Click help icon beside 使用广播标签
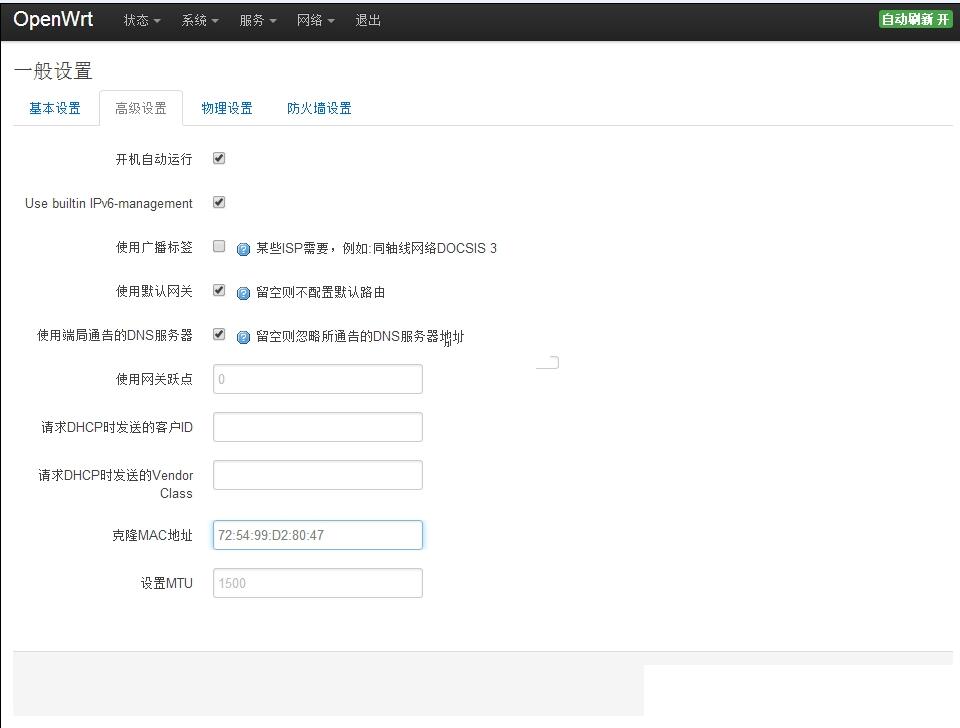The image size is (960, 728). (x=243, y=249)
